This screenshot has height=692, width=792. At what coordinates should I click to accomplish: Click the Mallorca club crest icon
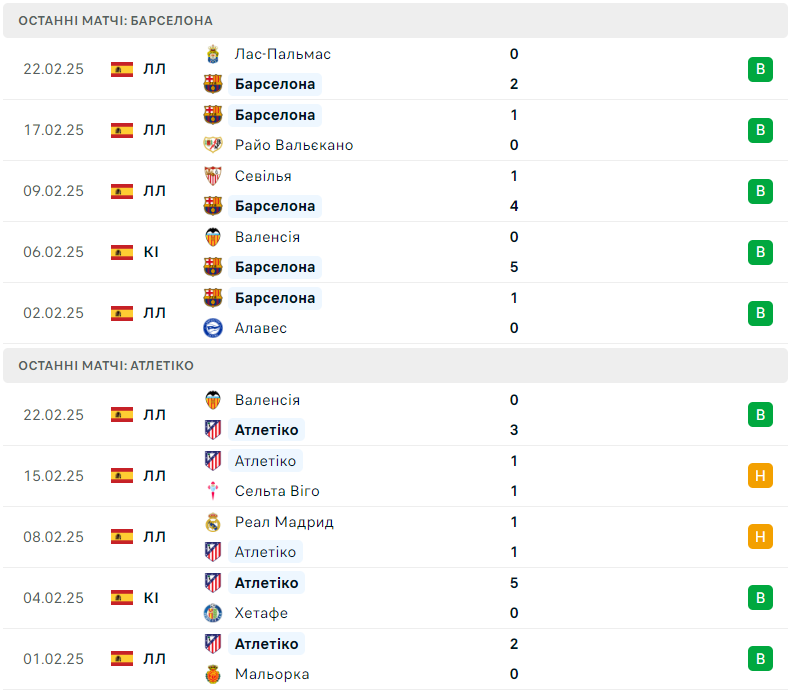coord(213,674)
